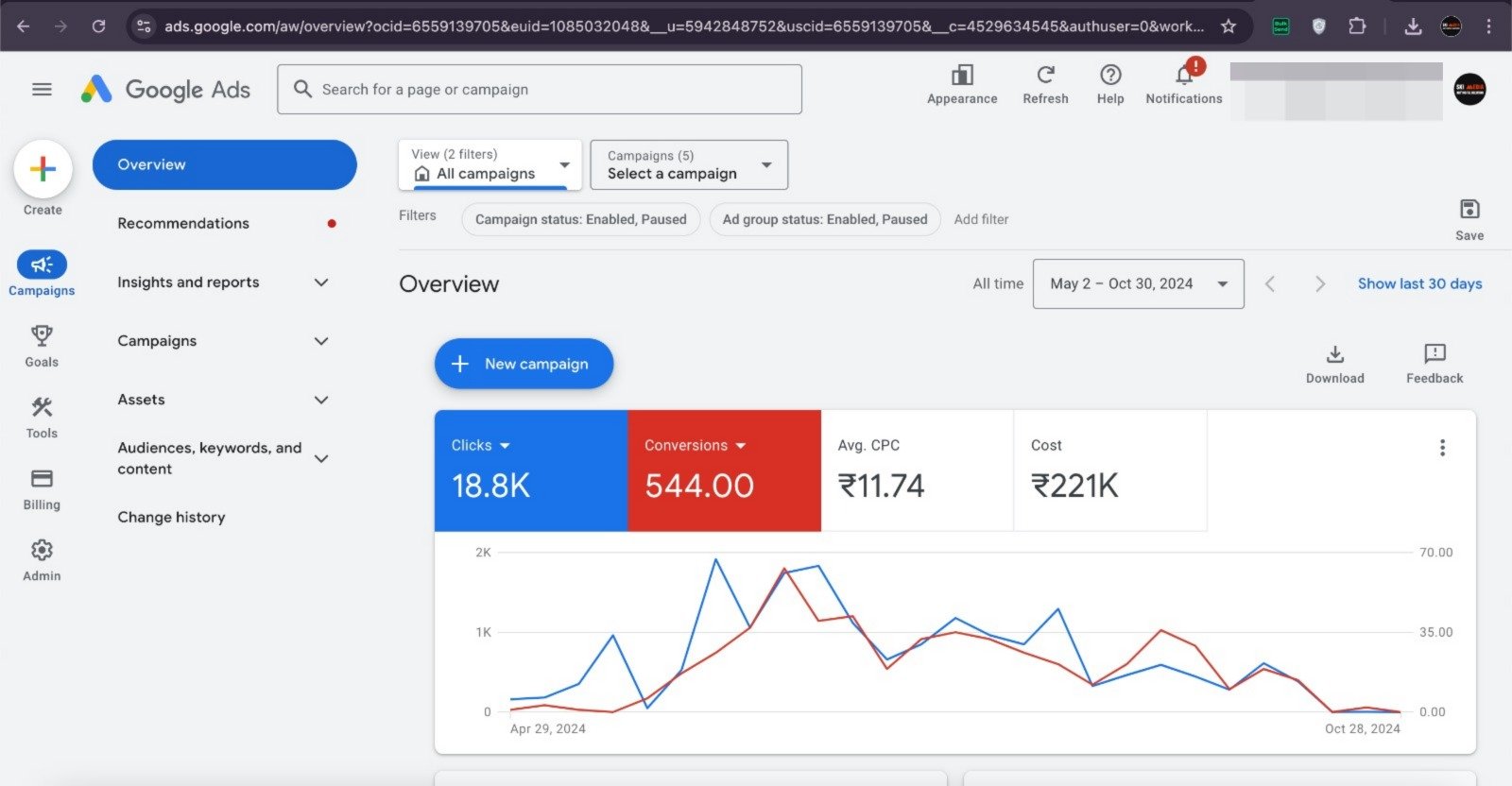Expand Insights and reports section
This screenshot has height=786, width=1512.
coord(223,282)
